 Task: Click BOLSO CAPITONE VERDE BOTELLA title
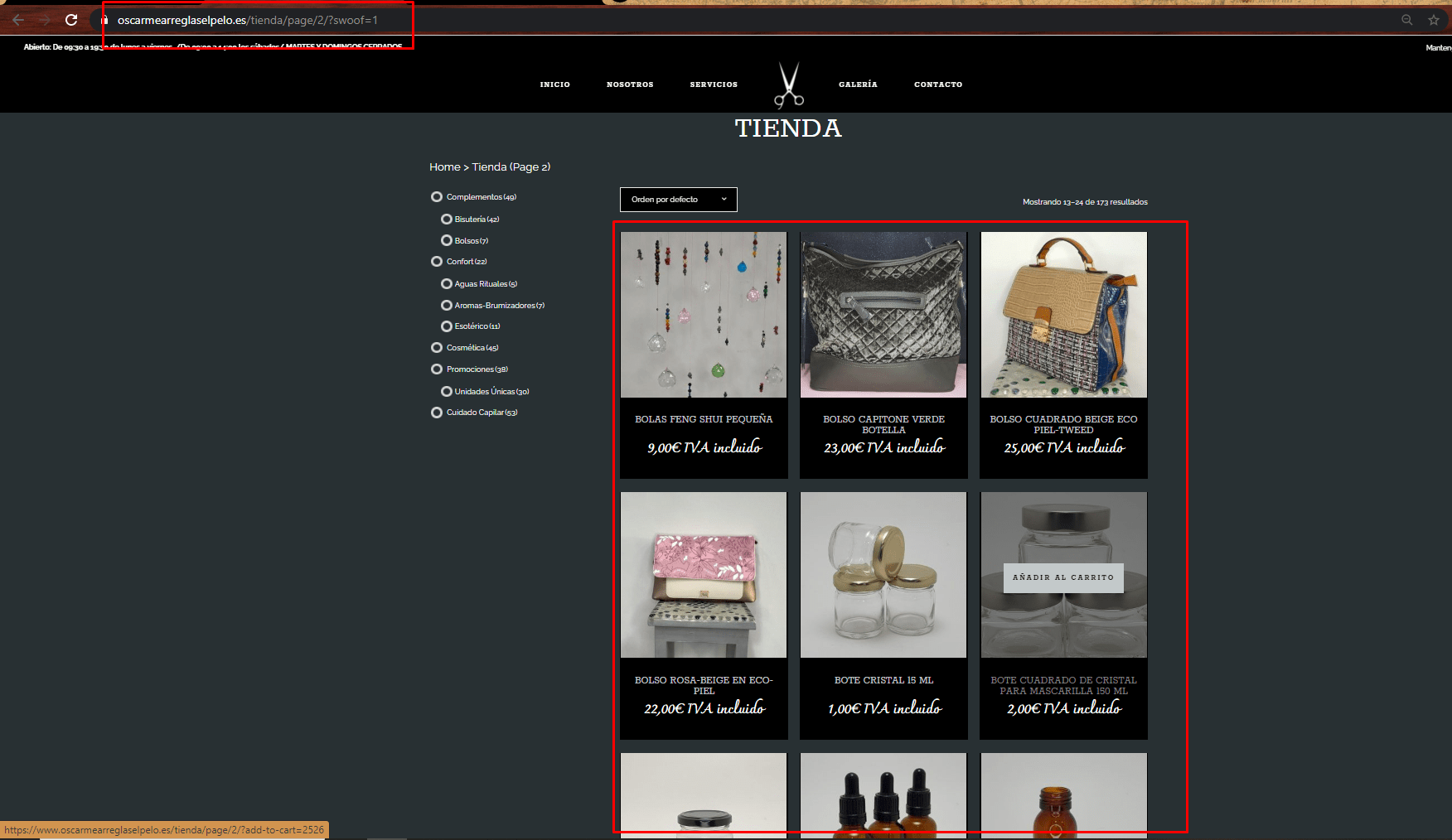[883, 424]
